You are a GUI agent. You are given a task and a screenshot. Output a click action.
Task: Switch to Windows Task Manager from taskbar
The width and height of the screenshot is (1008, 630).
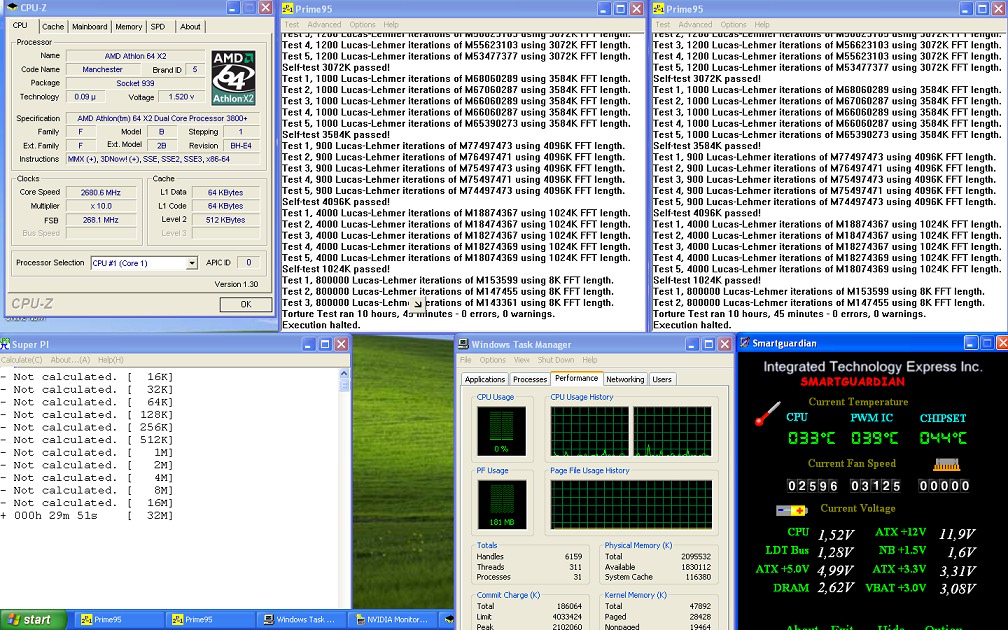[x=300, y=620]
